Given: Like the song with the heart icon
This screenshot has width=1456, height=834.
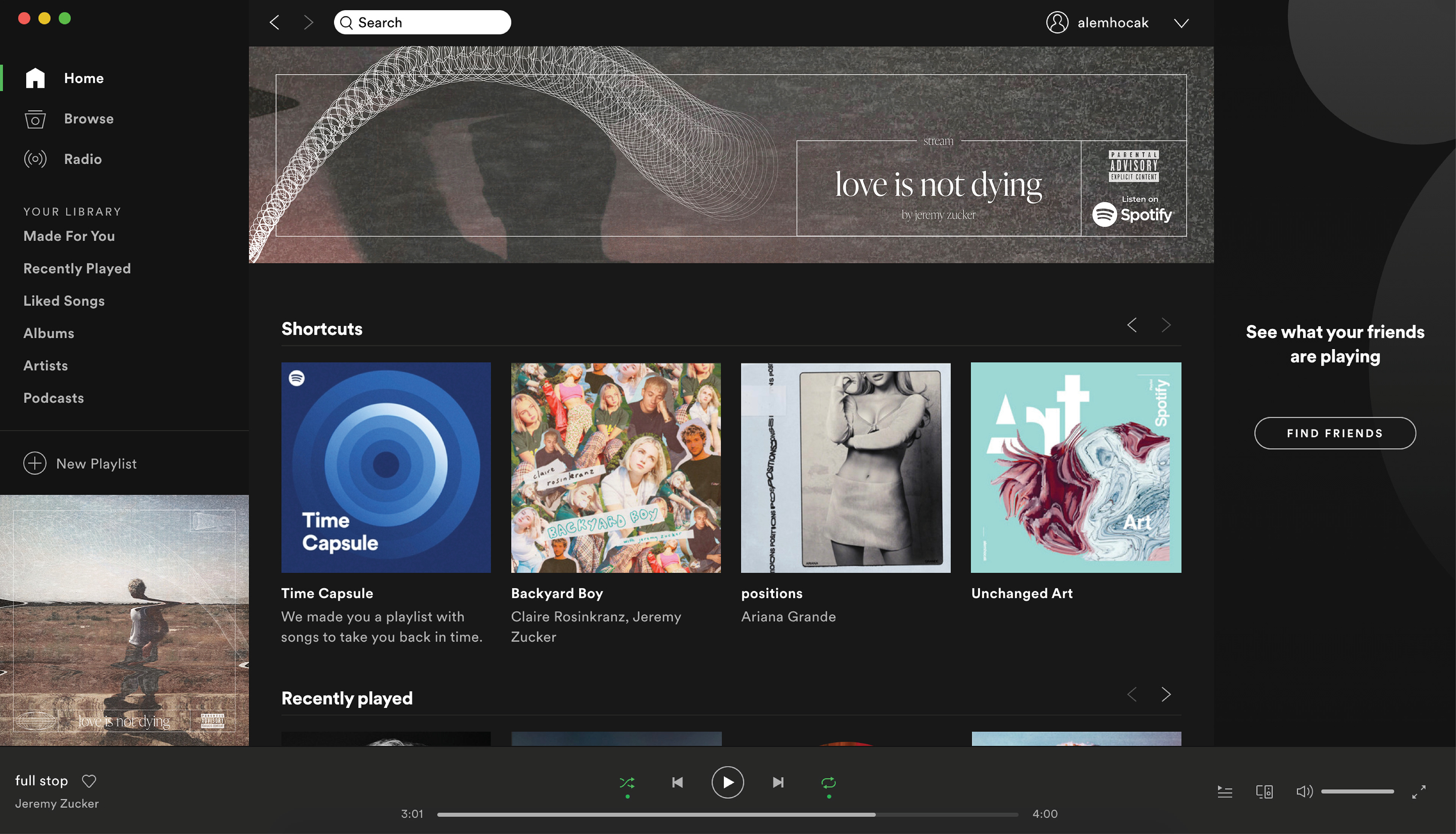Looking at the screenshot, I should pyautogui.click(x=89, y=781).
